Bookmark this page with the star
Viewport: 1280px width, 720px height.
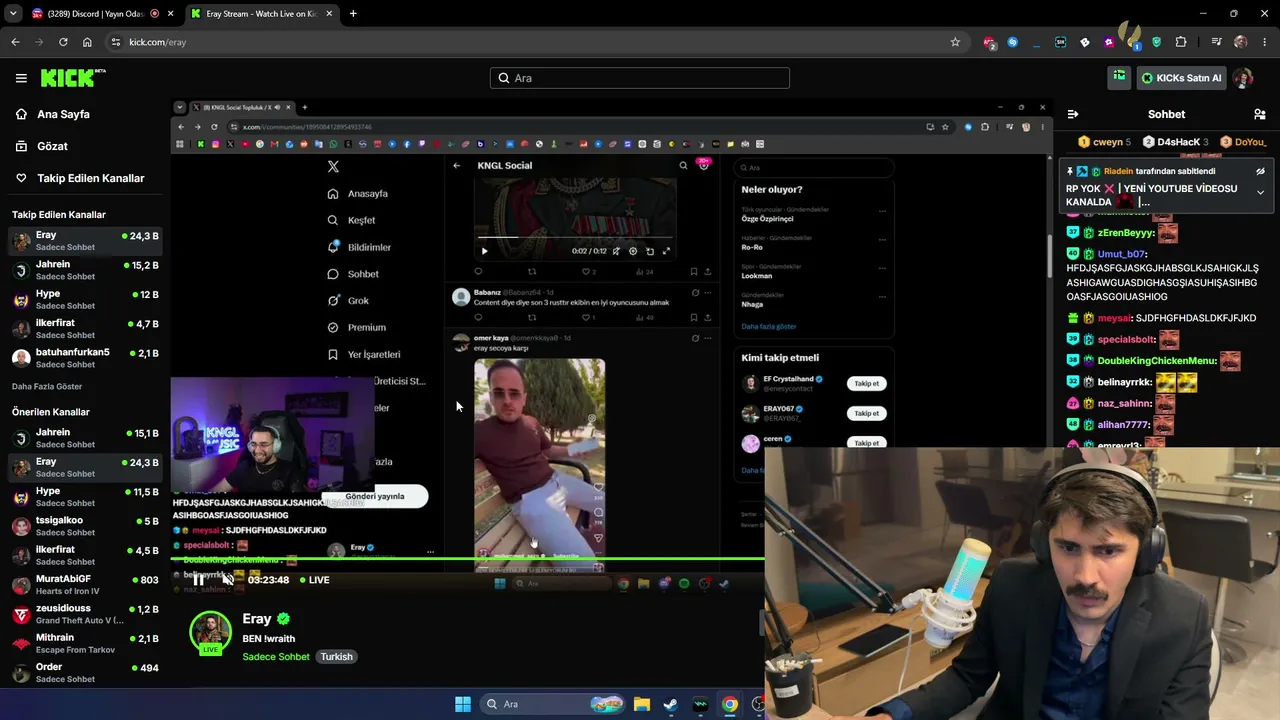(x=955, y=42)
